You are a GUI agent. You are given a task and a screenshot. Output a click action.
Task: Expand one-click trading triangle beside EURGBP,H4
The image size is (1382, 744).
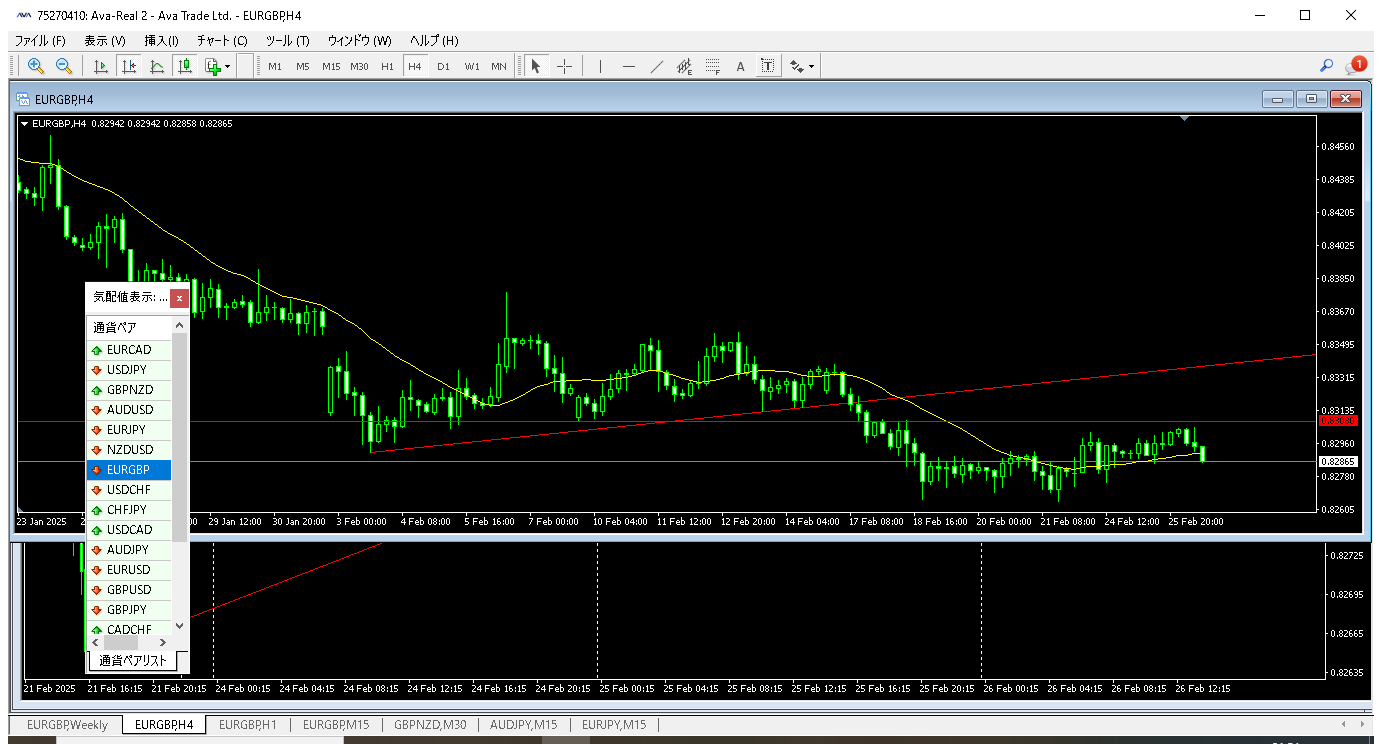(25, 123)
